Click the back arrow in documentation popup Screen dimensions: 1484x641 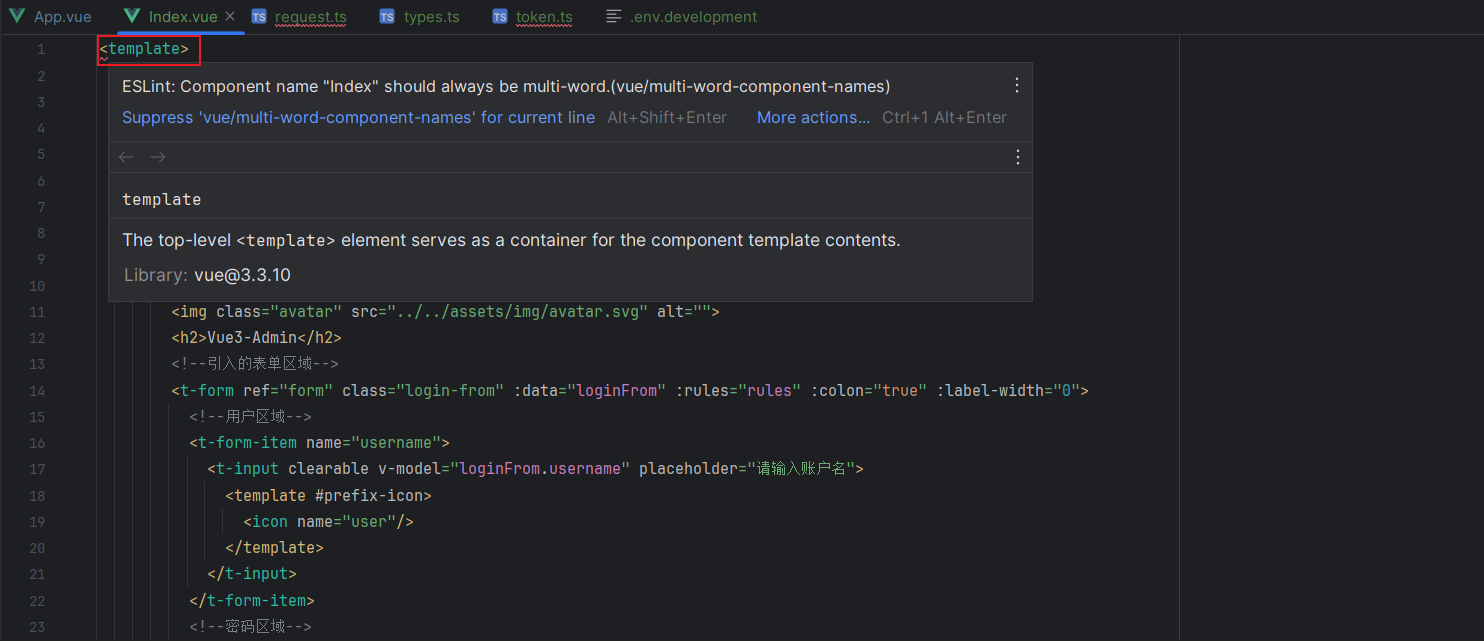[x=126, y=157]
